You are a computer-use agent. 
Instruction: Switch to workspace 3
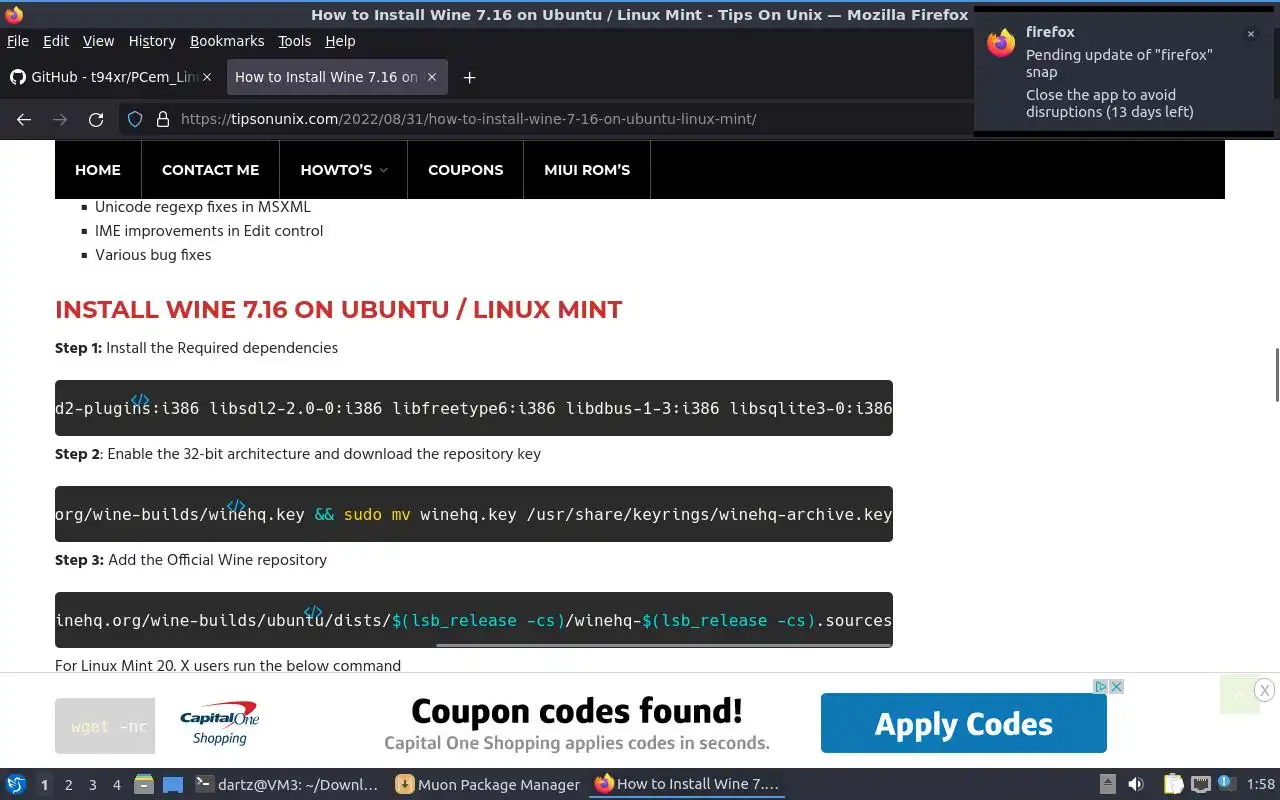[x=92, y=785]
